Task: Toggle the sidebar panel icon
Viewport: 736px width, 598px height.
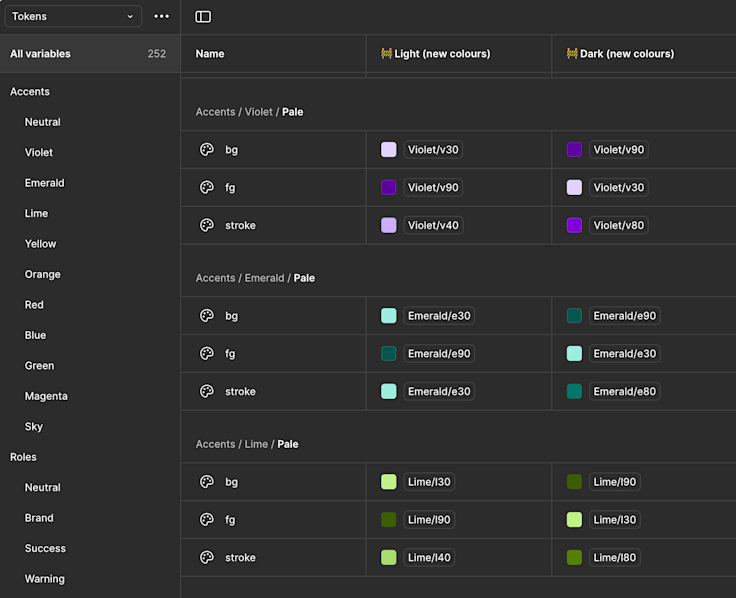Action: [x=203, y=17]
